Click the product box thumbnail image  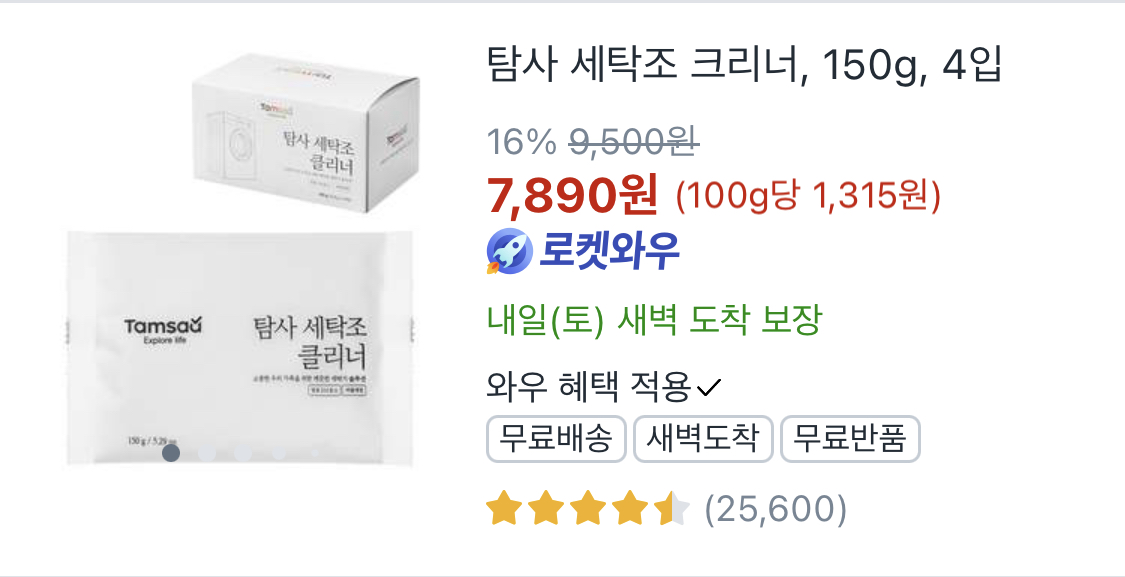point(306,132)
